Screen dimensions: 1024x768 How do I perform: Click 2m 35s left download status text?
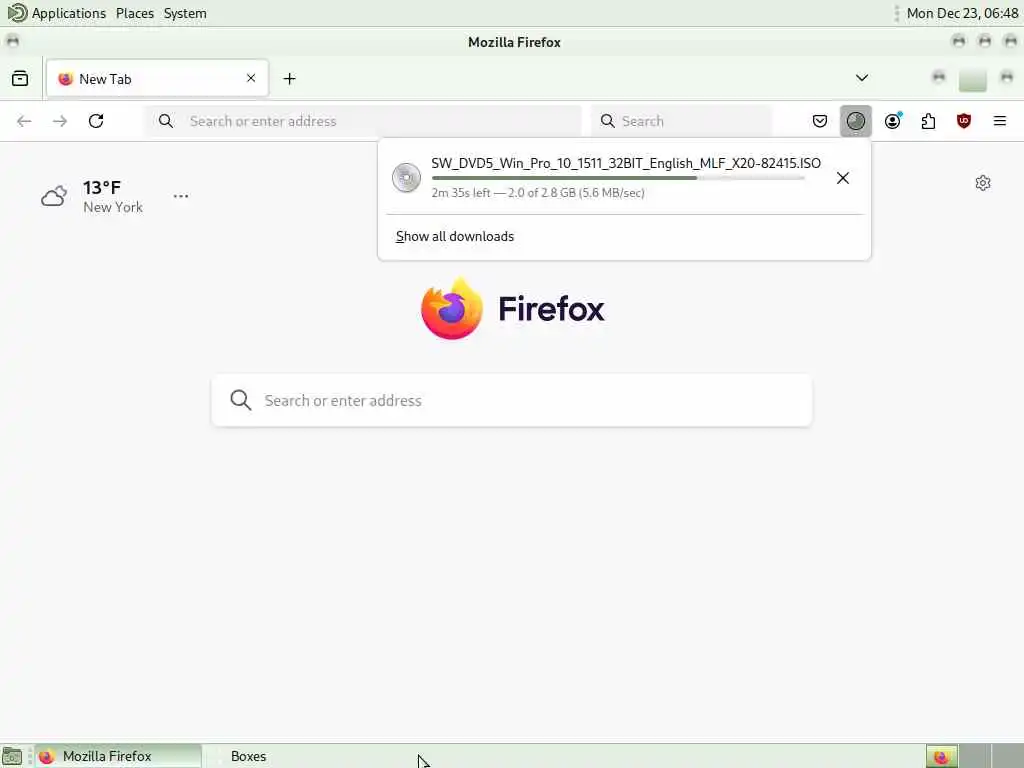point(538,193)
